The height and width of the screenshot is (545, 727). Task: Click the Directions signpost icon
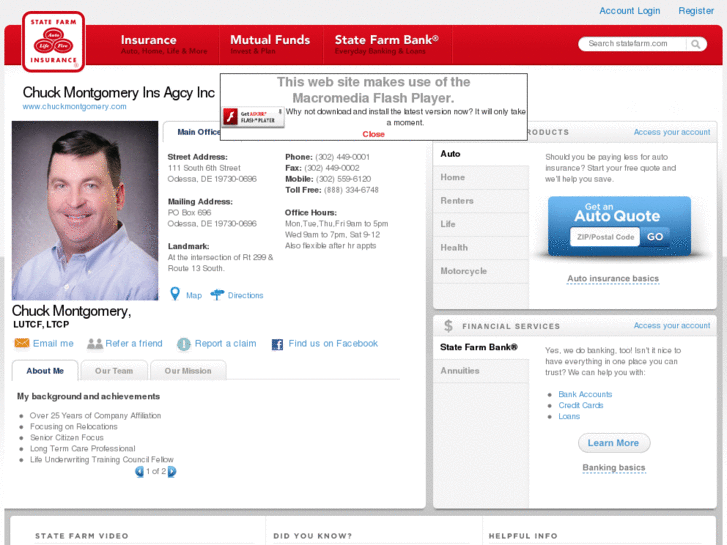click(x=217, y=295)
